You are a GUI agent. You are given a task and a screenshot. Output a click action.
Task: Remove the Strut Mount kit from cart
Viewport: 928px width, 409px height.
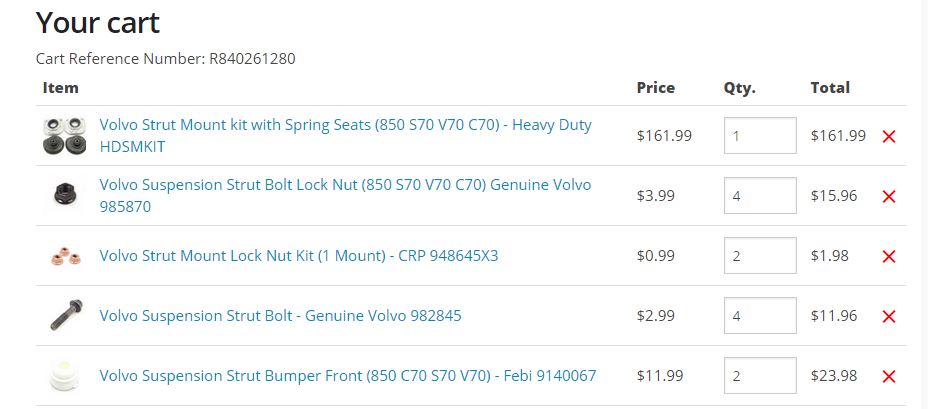pos(888,137)
